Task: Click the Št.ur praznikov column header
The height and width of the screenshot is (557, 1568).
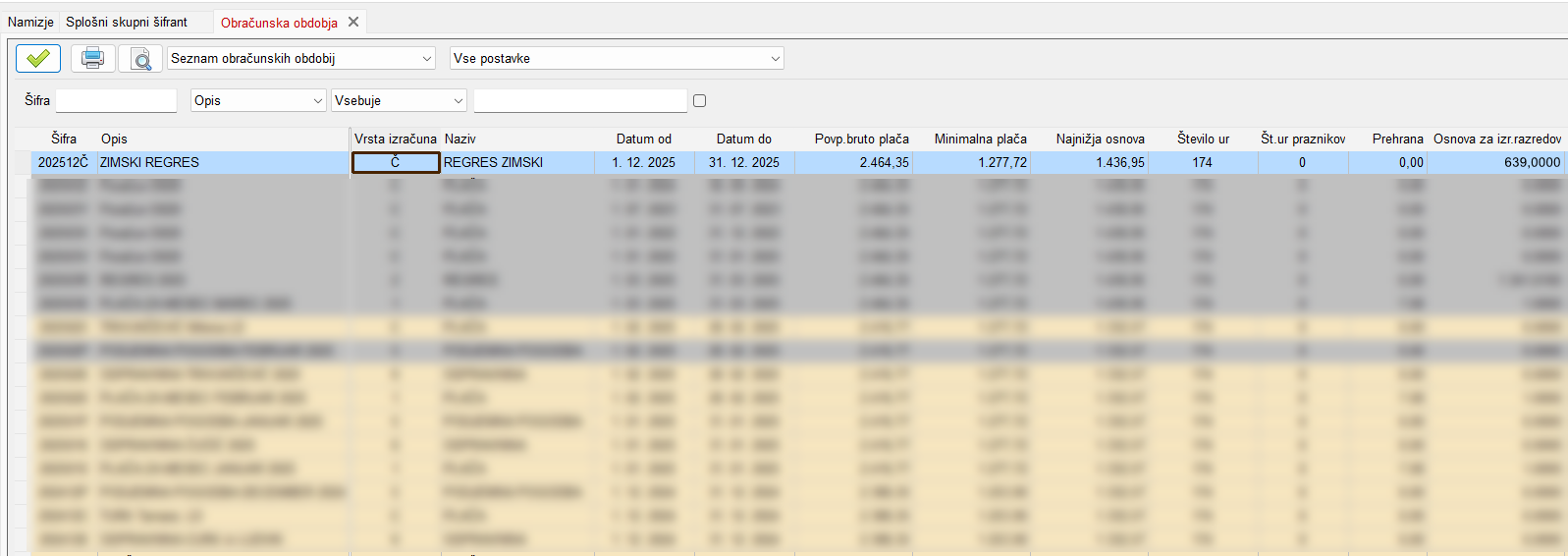Action: click(1303, 139)
